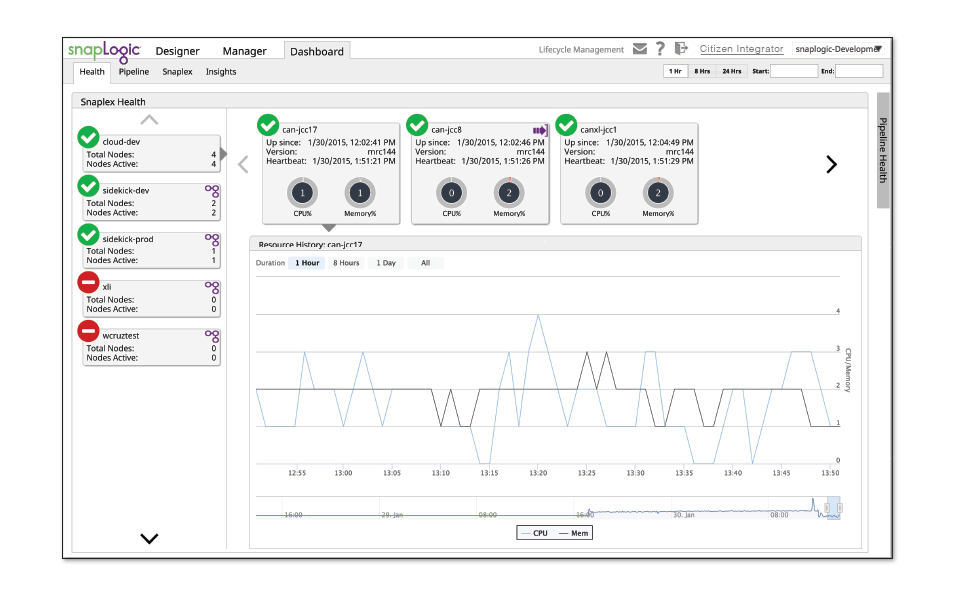Screen dimensions: 960x600
Task: Click the envelope notification icon in the header
Action: (x=640, y=47)
